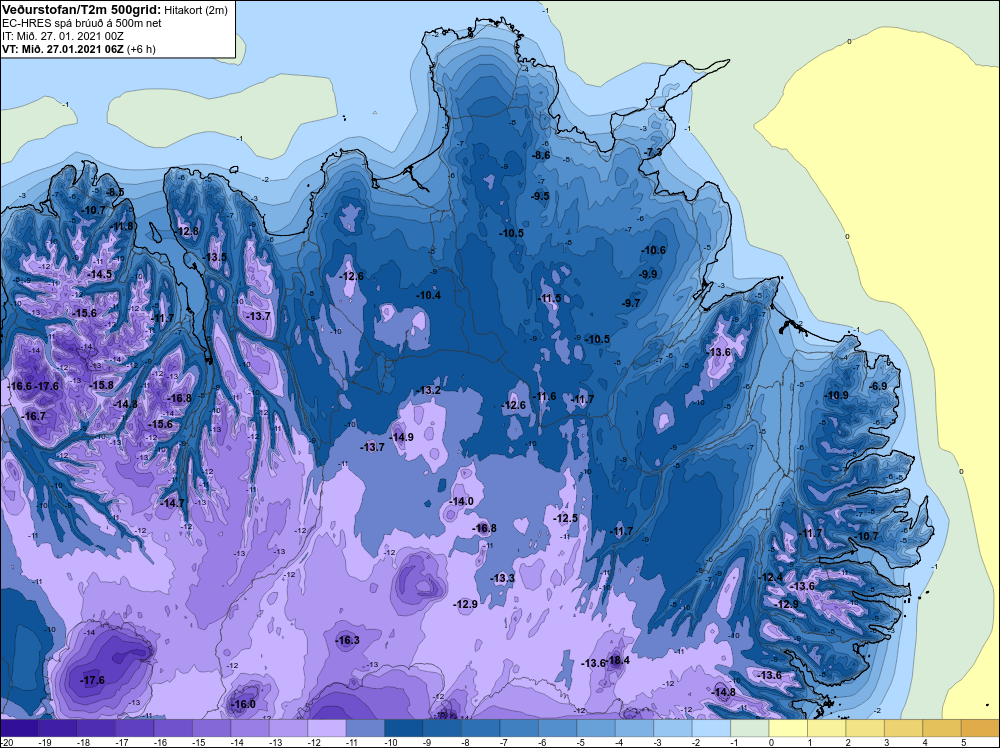Select legend swatch between 2 and 3

point(865,728)
